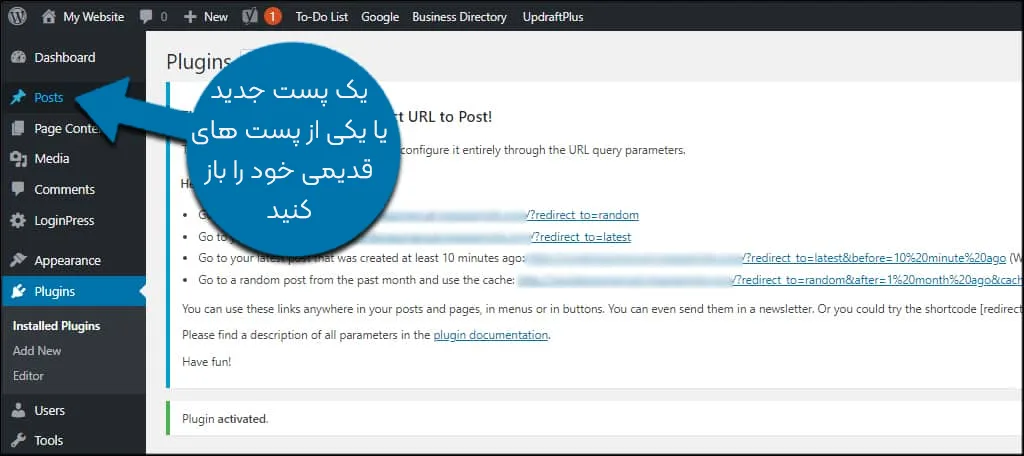Click the Page Content pages icon

[x=18, y=129]
